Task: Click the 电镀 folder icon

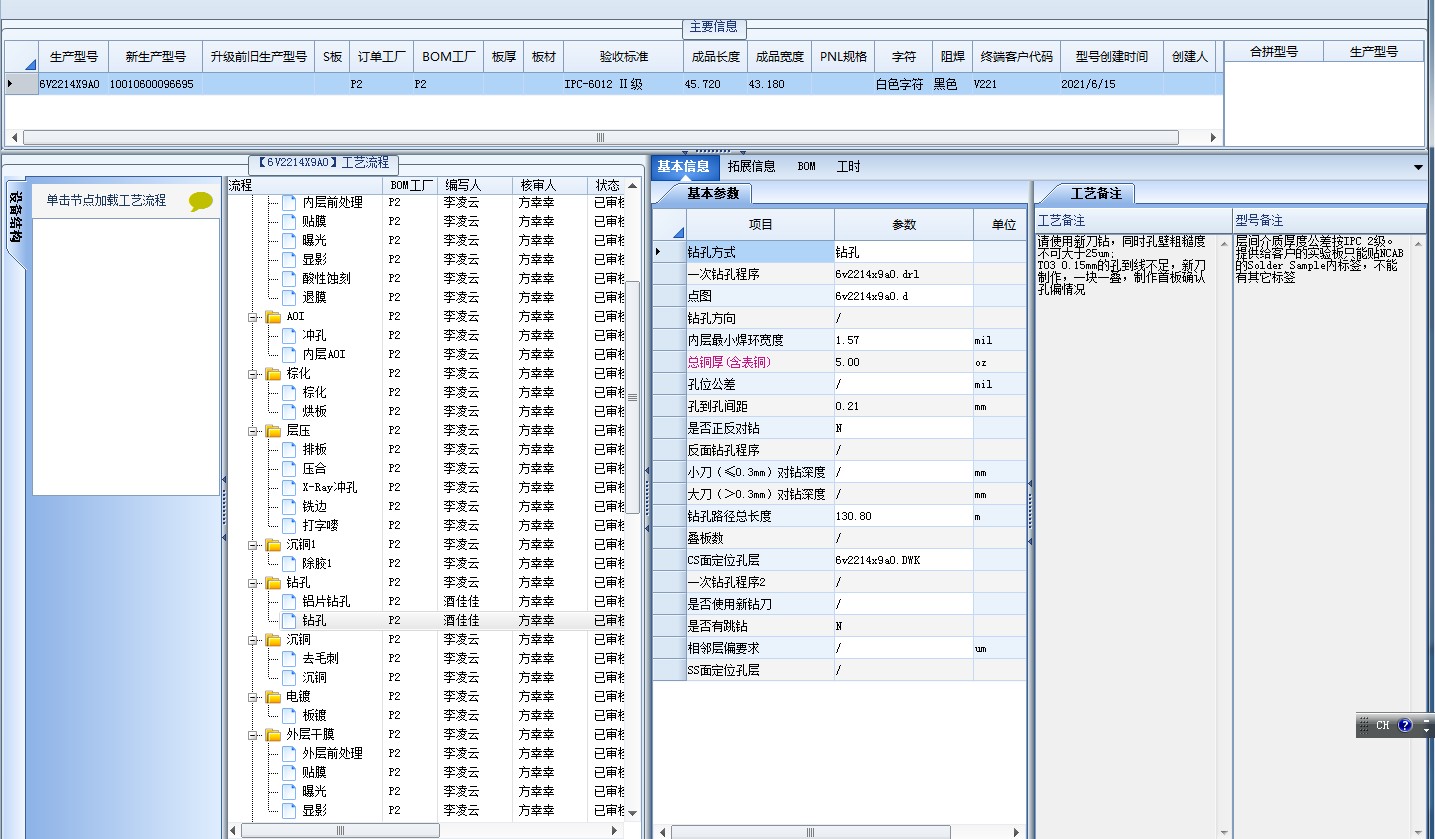Action: coord(273,697)
